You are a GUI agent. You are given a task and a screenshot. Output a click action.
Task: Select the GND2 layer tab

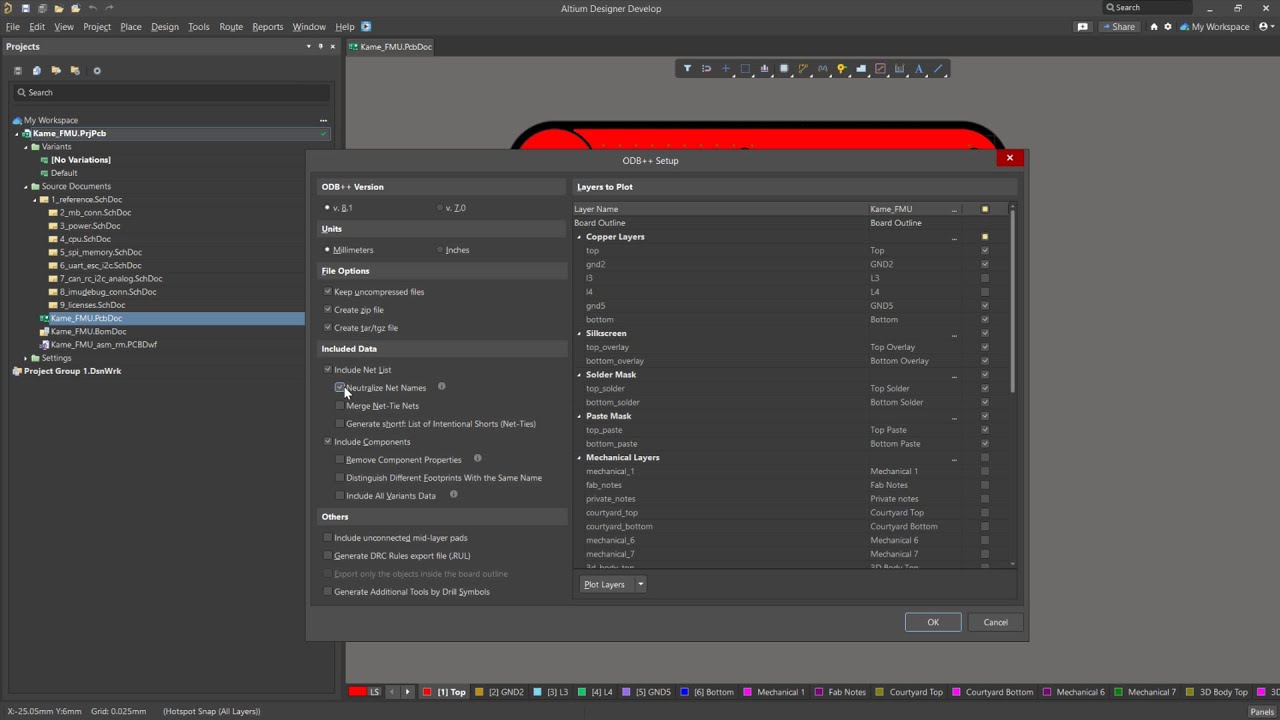[499, 692]
